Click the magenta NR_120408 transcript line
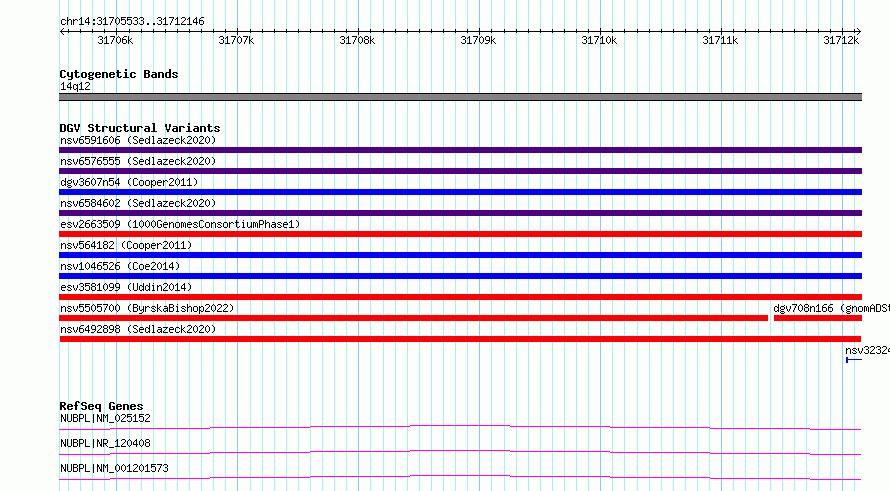 460,452
